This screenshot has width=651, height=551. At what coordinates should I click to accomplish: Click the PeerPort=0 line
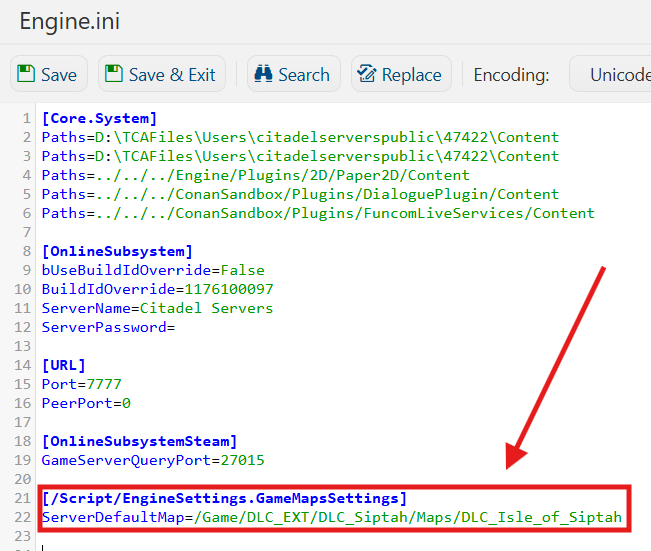(86, 403)
